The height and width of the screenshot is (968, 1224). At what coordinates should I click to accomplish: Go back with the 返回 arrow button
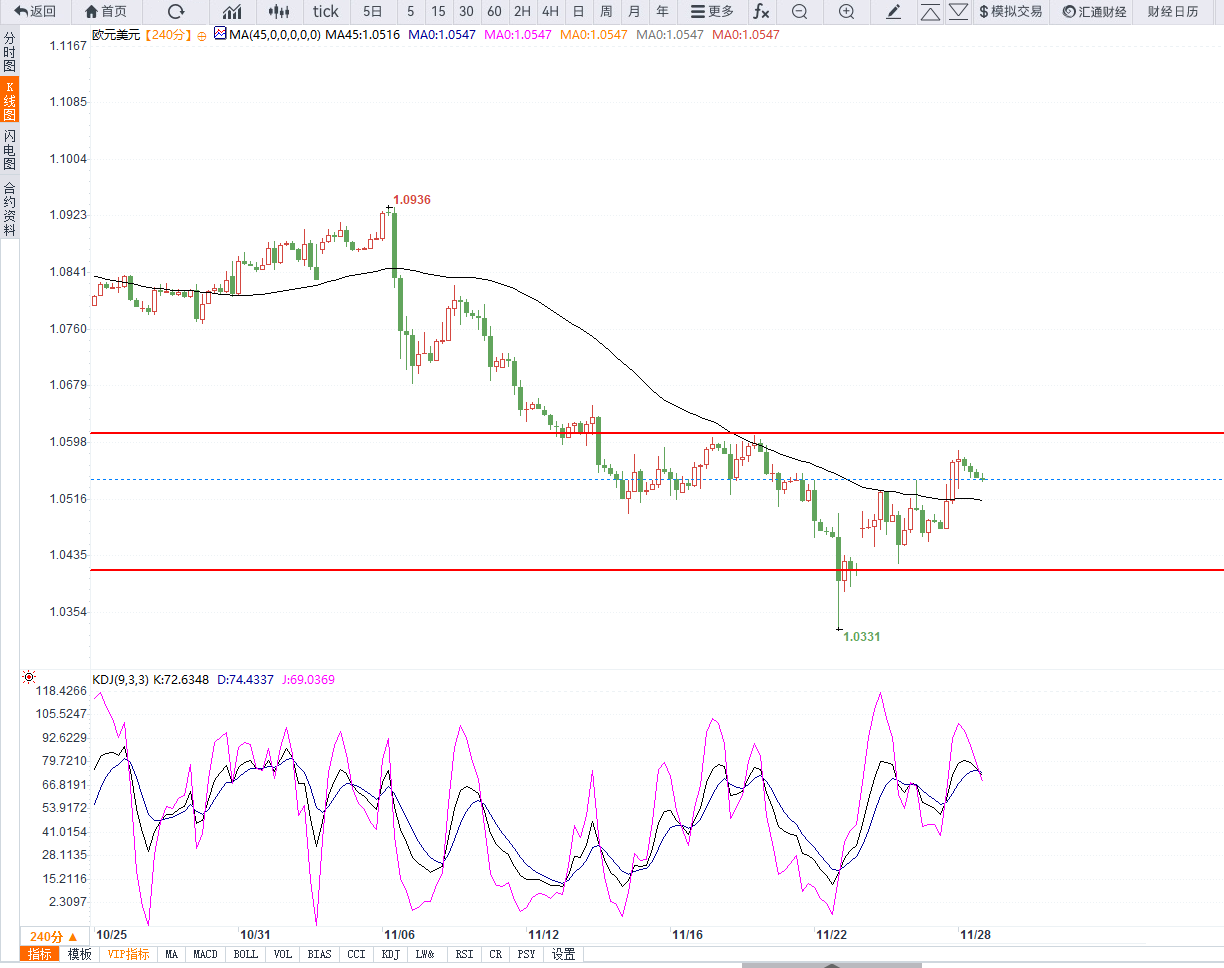tap(35, 12)
